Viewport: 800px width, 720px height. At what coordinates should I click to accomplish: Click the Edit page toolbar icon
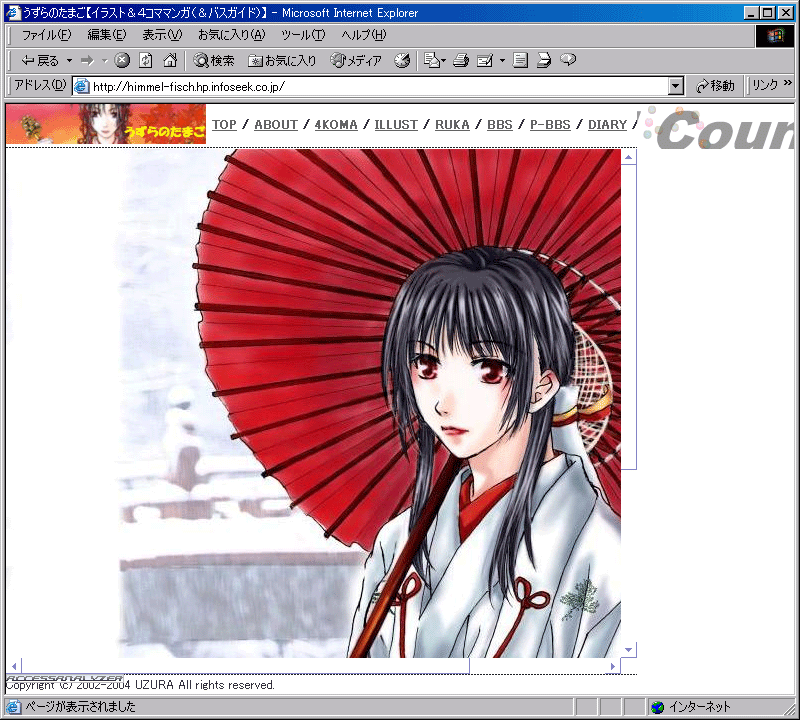[x=485, y=61]
